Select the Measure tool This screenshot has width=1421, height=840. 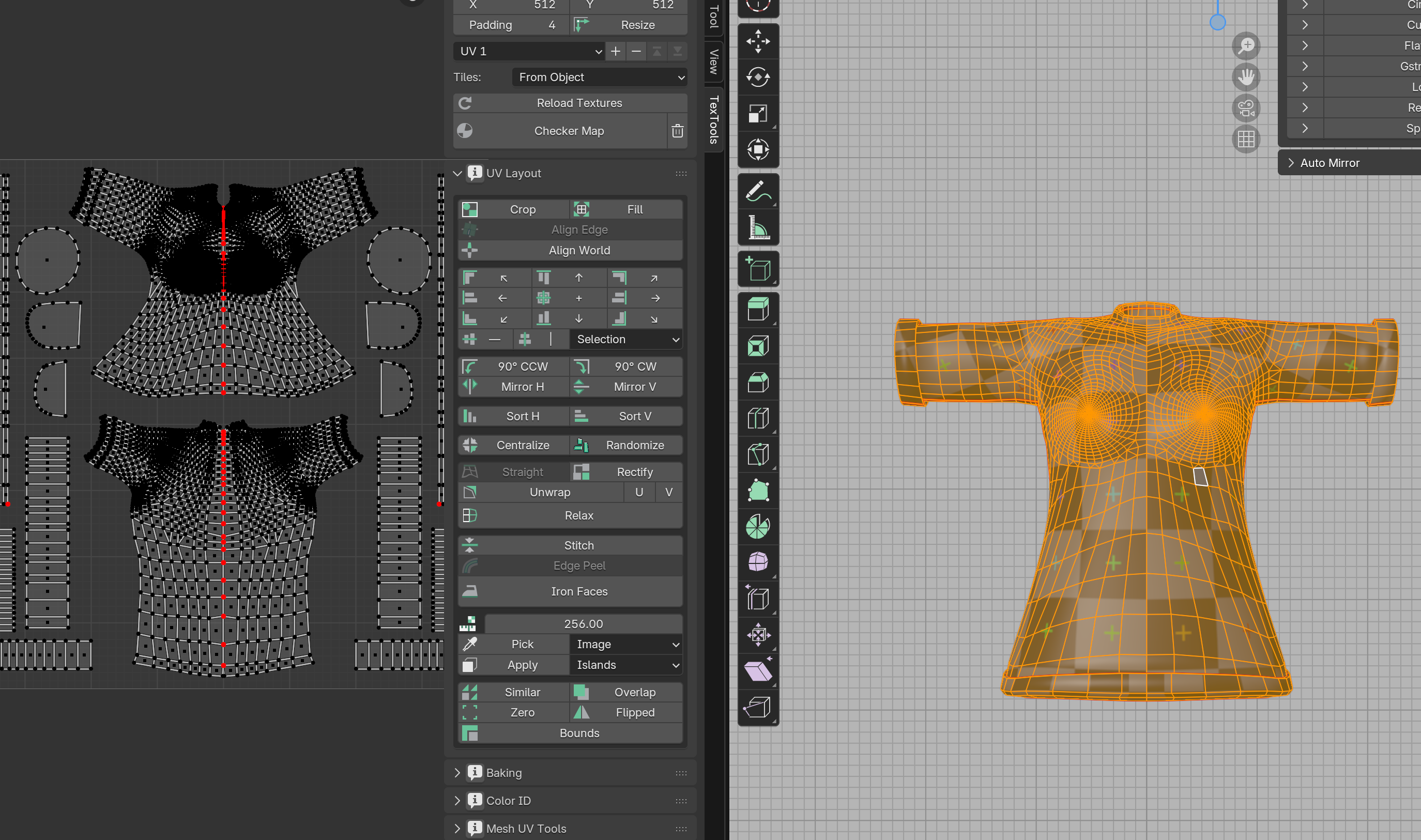[x=758, y=227]
